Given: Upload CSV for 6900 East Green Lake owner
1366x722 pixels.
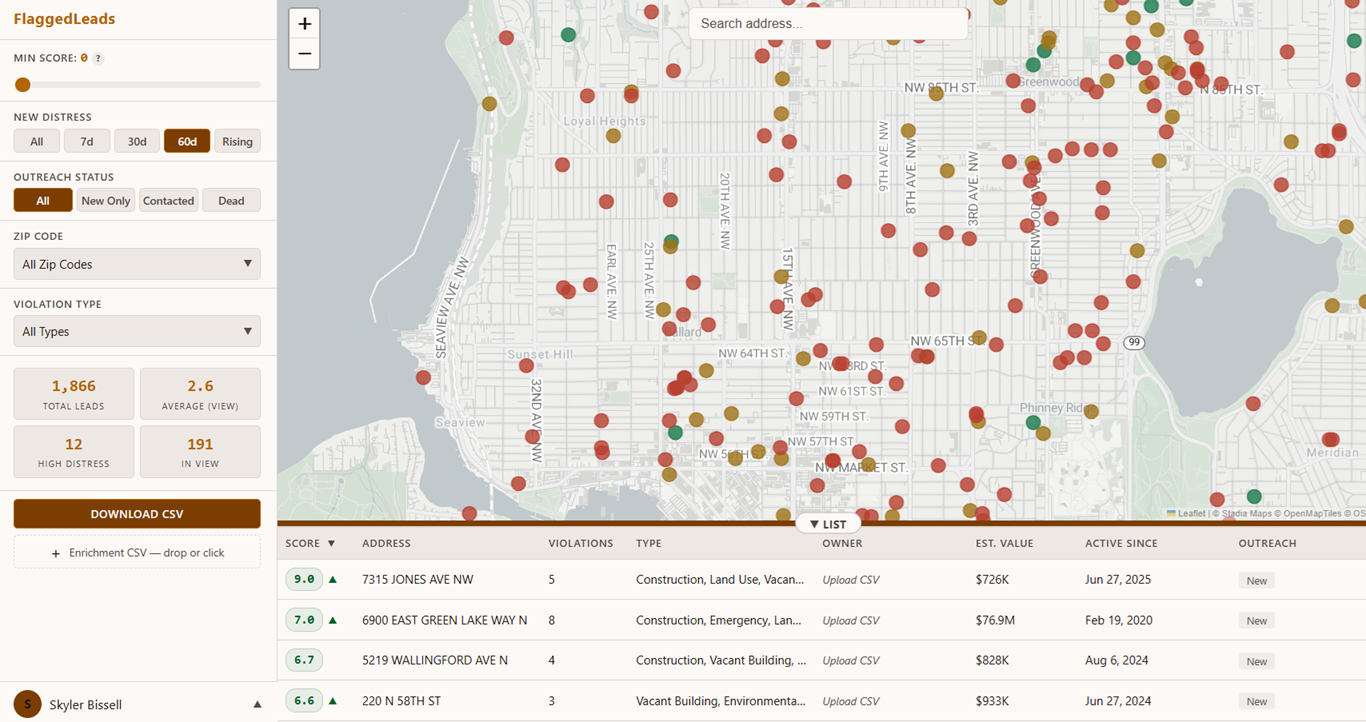Looking at the screenshot, I should (850, 620).
